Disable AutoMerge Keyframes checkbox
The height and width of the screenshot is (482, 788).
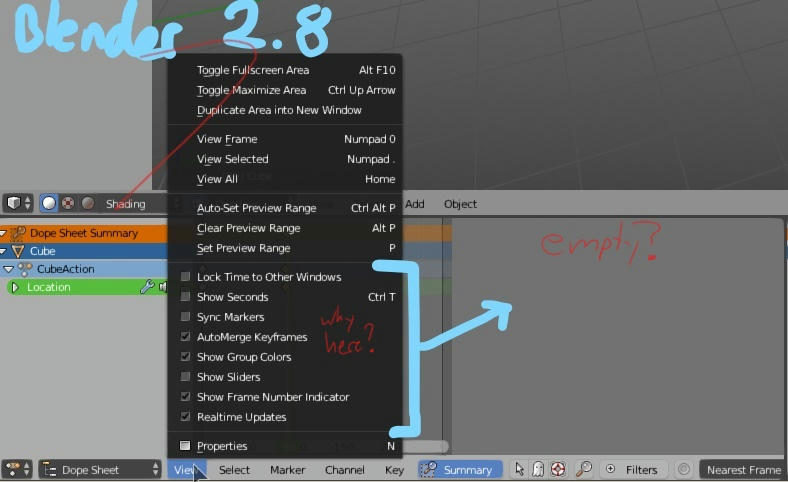point(185,337)
